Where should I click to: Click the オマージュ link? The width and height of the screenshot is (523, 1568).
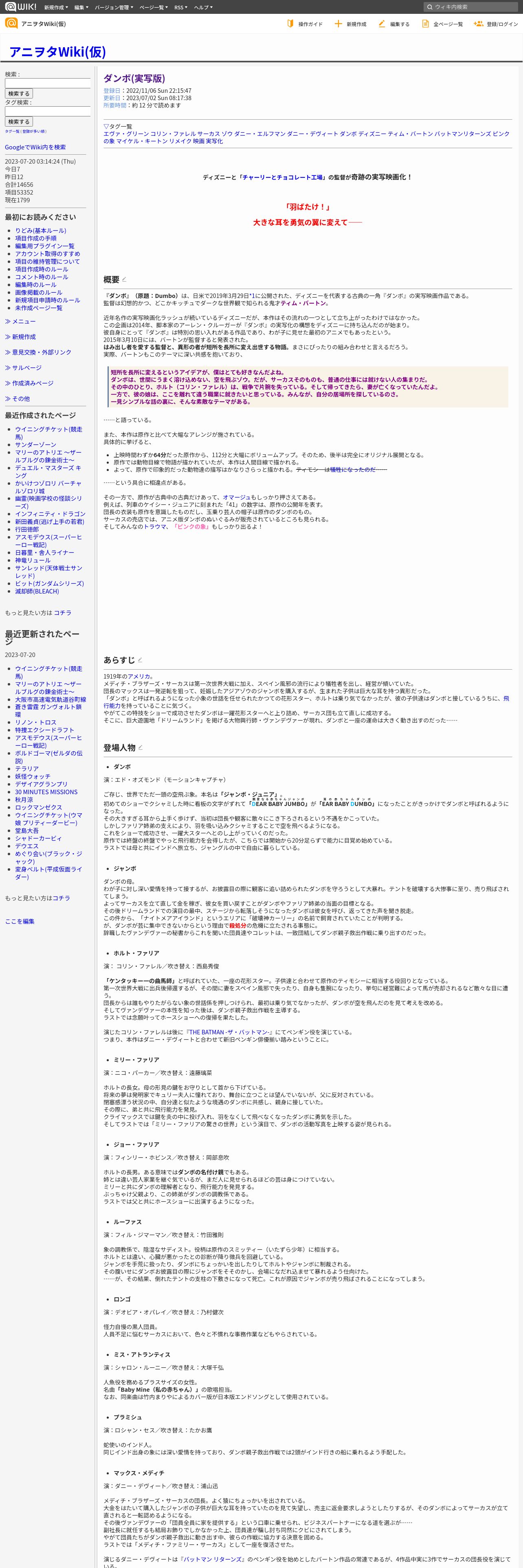(236, 497)
